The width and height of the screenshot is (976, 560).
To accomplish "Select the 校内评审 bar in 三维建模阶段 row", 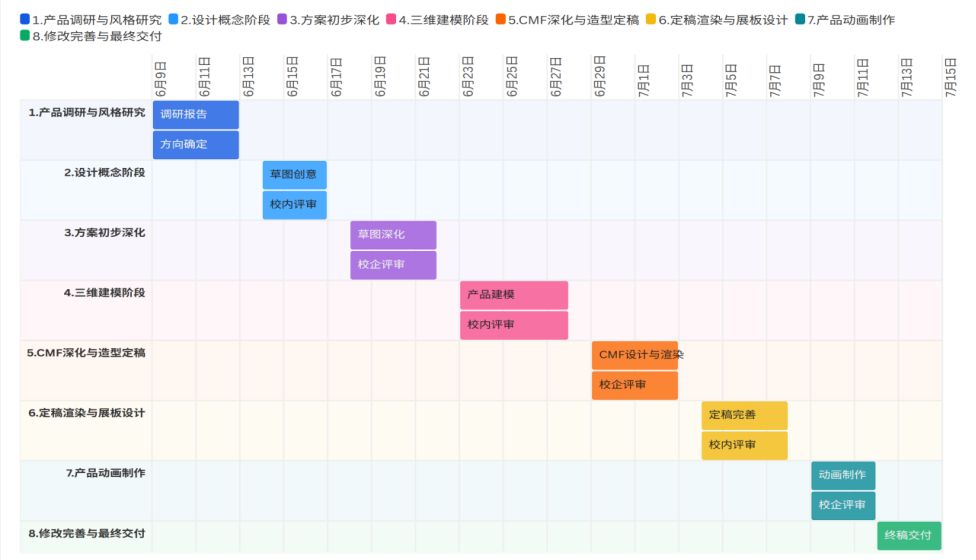I will [514, 325].
